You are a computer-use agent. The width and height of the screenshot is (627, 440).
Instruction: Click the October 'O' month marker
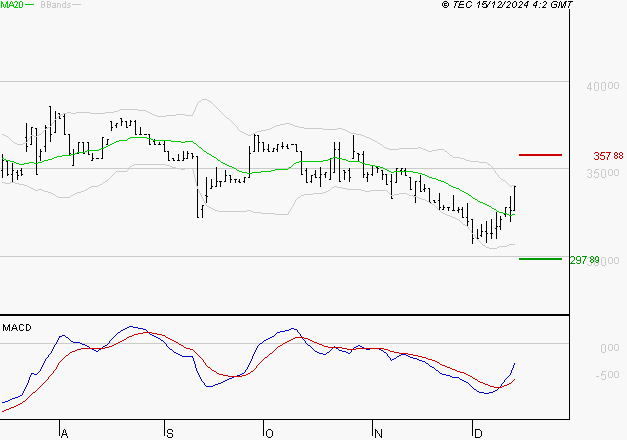click(x=269, y=433)
